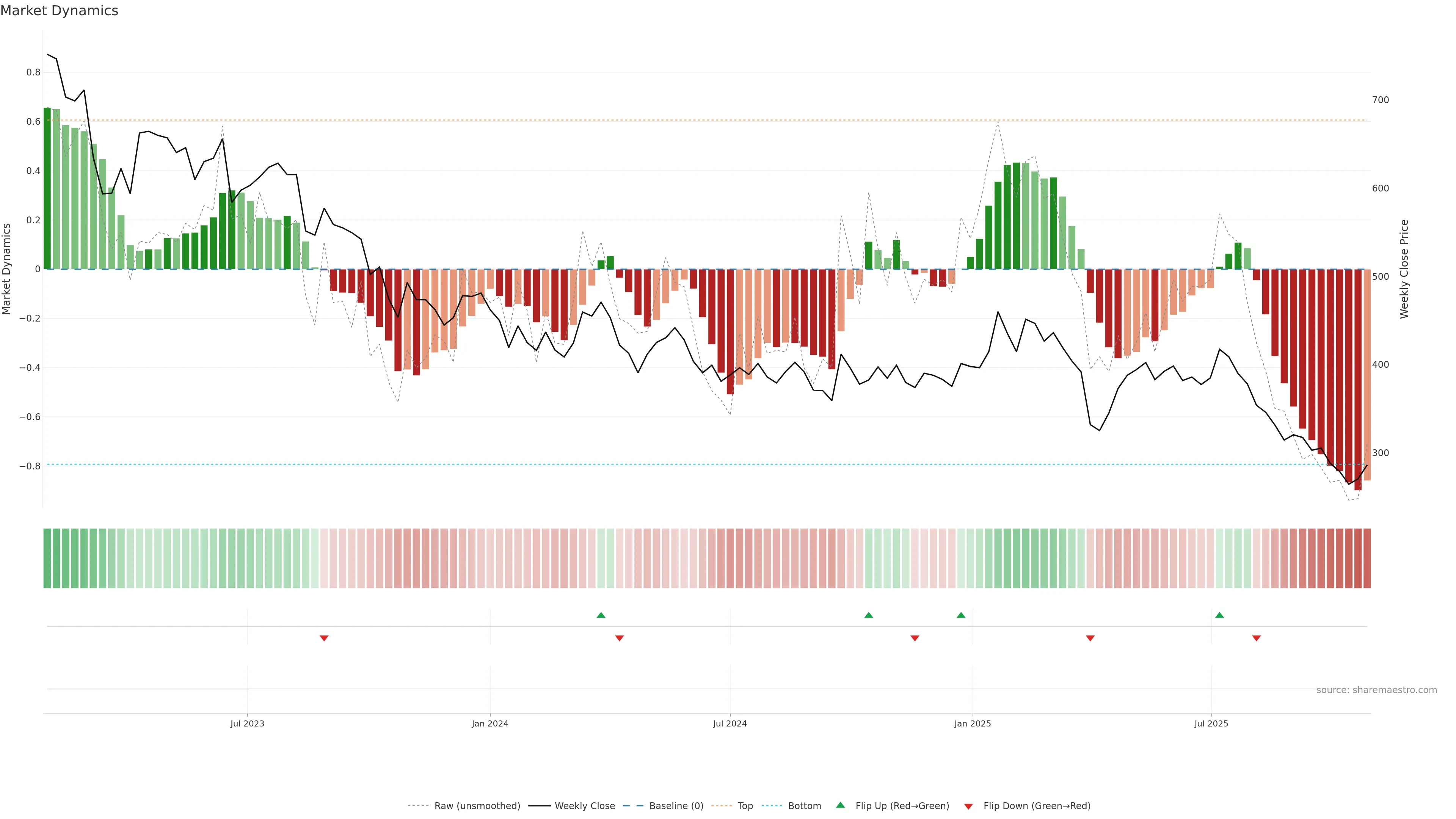Image resolution: width=1456 pixels, height=819 pixels.
Task: Click the Market Dynamics chart title
Action: [x=60, y=11]
